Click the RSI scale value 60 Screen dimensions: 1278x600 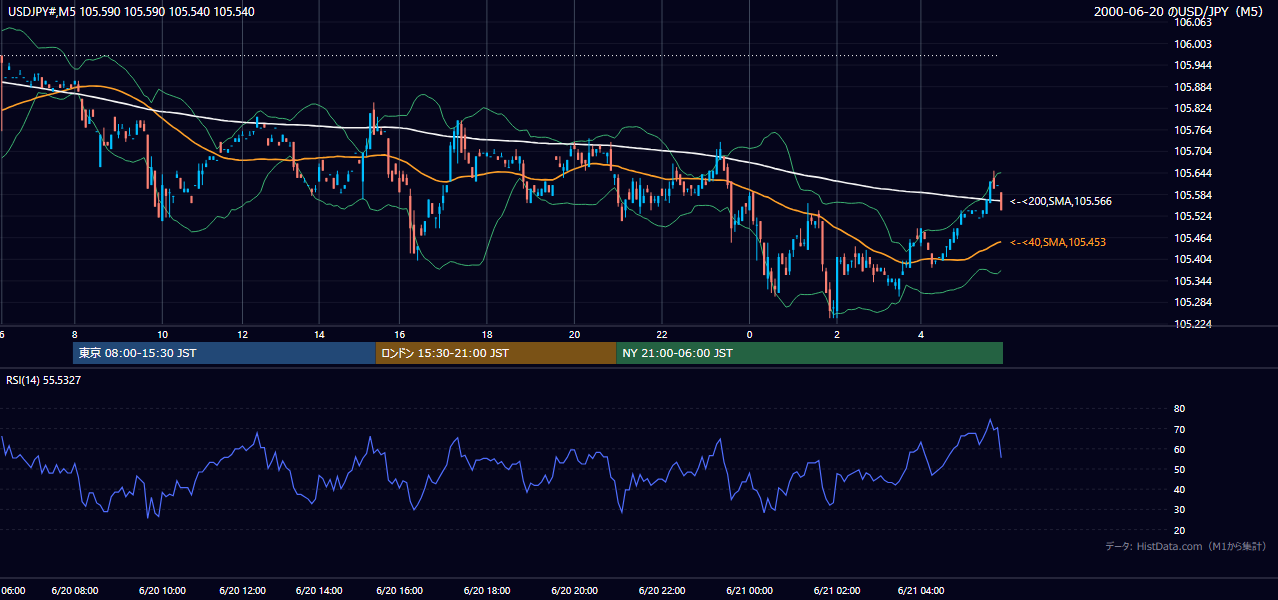tap(1179, 449)
